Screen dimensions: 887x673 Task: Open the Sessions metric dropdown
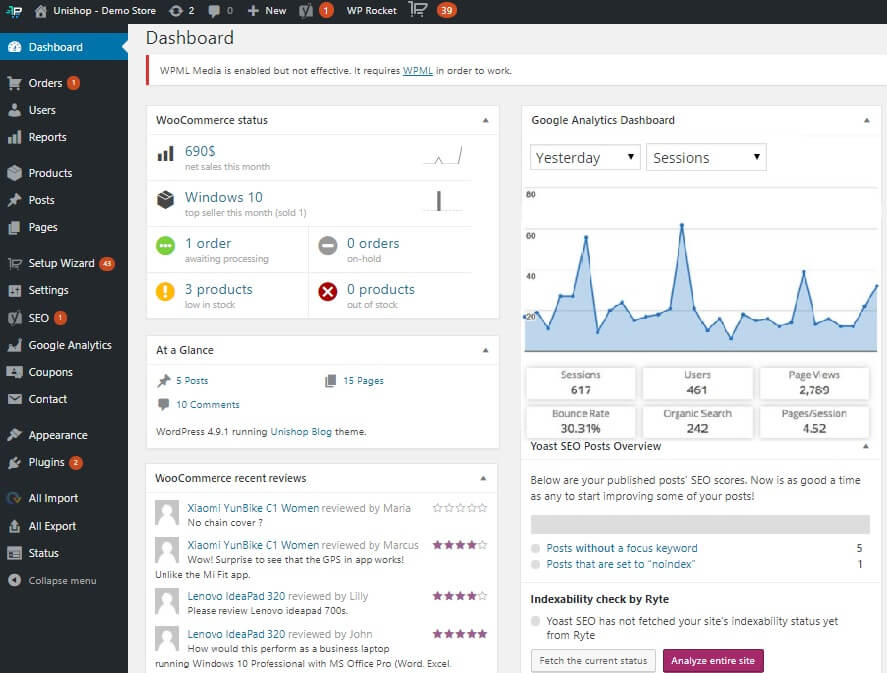(706, 158)
